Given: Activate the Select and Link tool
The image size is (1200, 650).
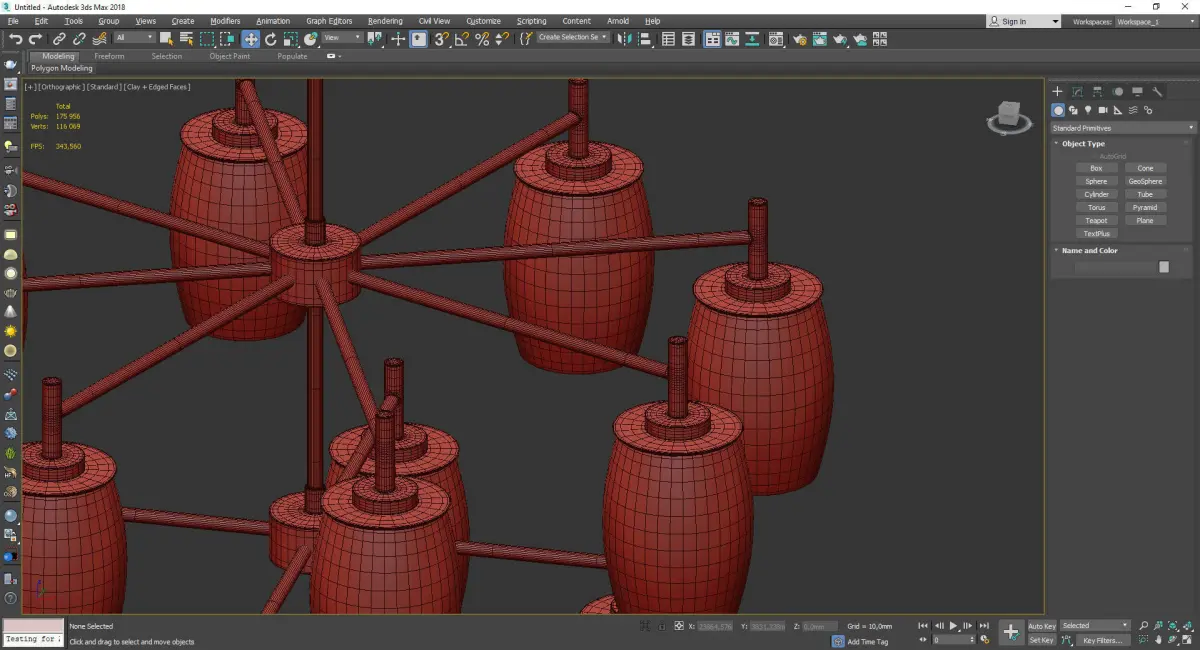Looking at the screenshot, I should point(60,39).
